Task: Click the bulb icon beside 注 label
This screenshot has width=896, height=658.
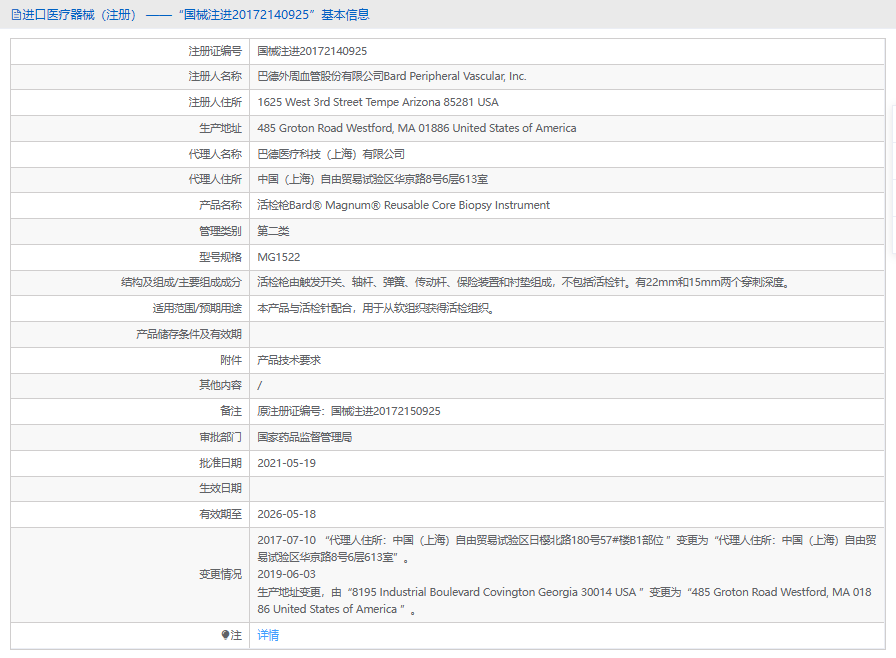Action: 225,635
